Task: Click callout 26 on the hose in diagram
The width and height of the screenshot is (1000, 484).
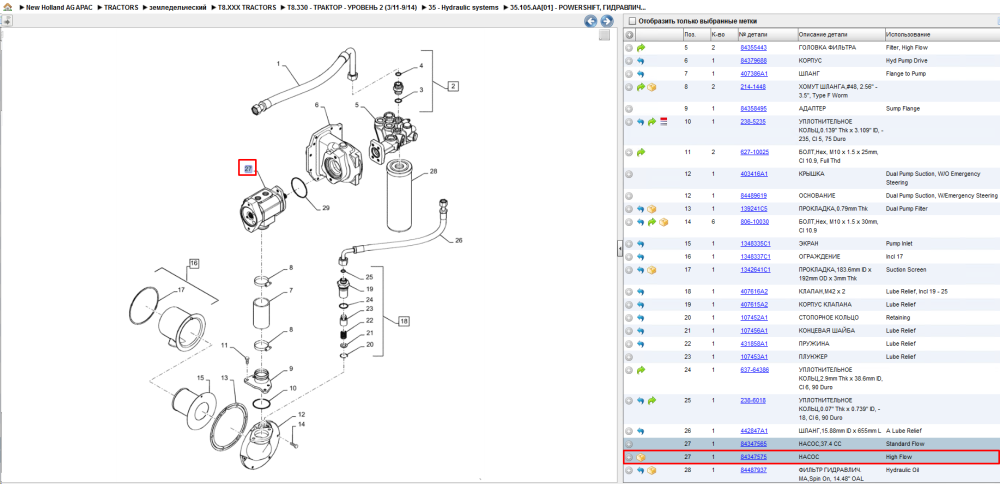Action: click(459, 241)
